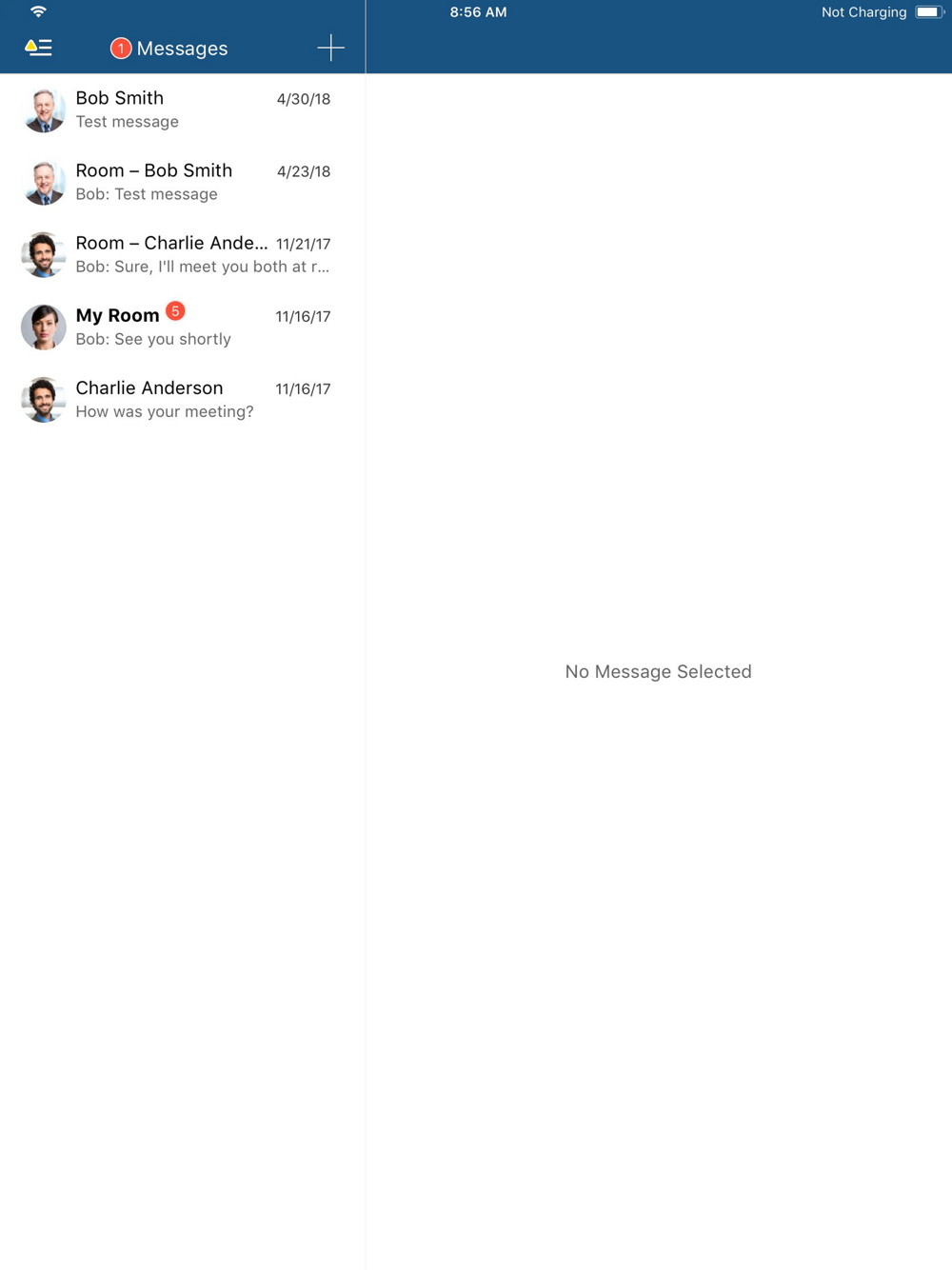Tap the Messages header title
Image resolution: width=952 pixels, height=1270 pixels.
point(182,49)
